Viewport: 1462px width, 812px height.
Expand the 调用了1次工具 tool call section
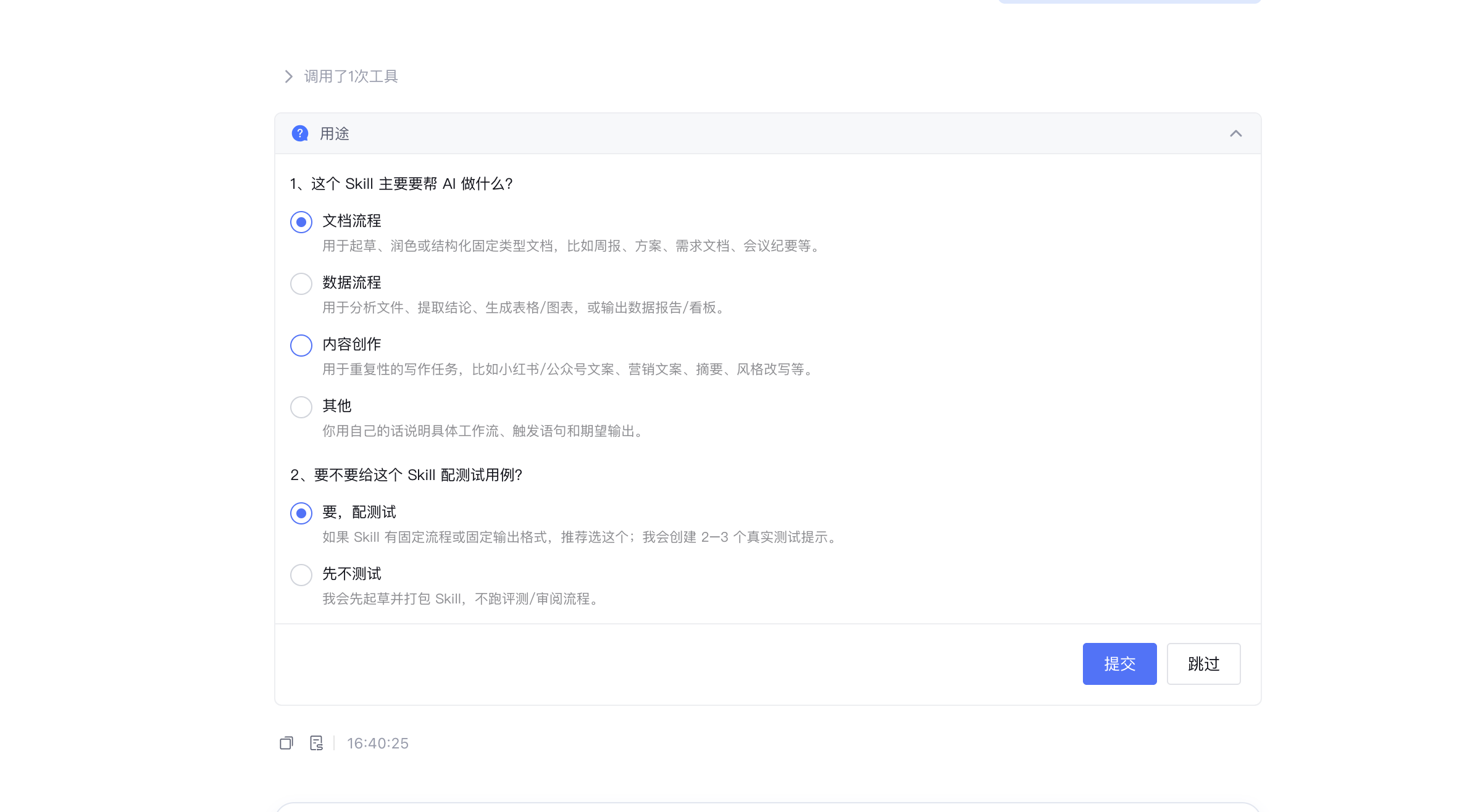(x=341, y=77)
